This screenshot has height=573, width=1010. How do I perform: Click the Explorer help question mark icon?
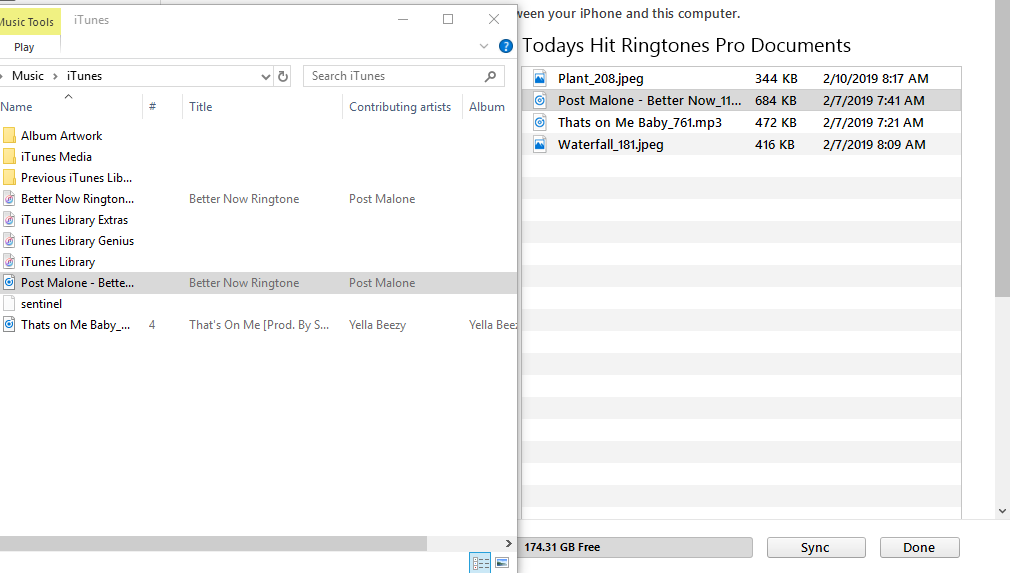coord(506,46)
